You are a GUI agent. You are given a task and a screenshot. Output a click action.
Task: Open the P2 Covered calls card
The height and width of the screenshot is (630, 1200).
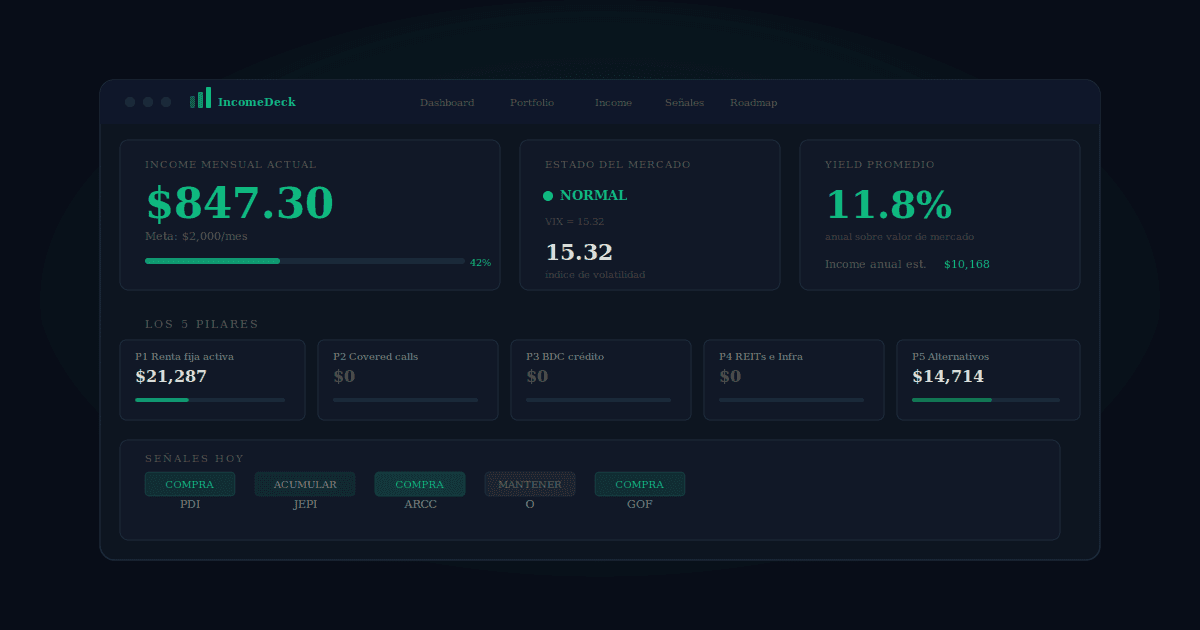tap(408, 380)
